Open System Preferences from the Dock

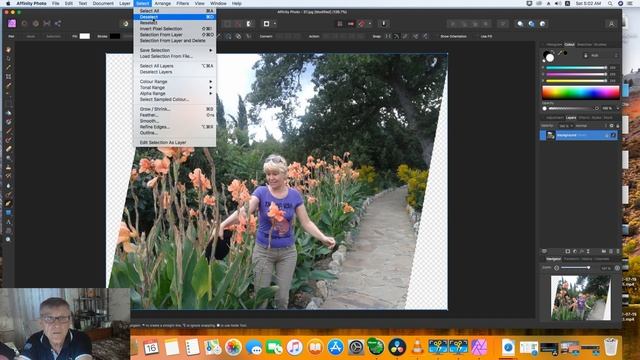pyautogui.click(x=356, y=347)
